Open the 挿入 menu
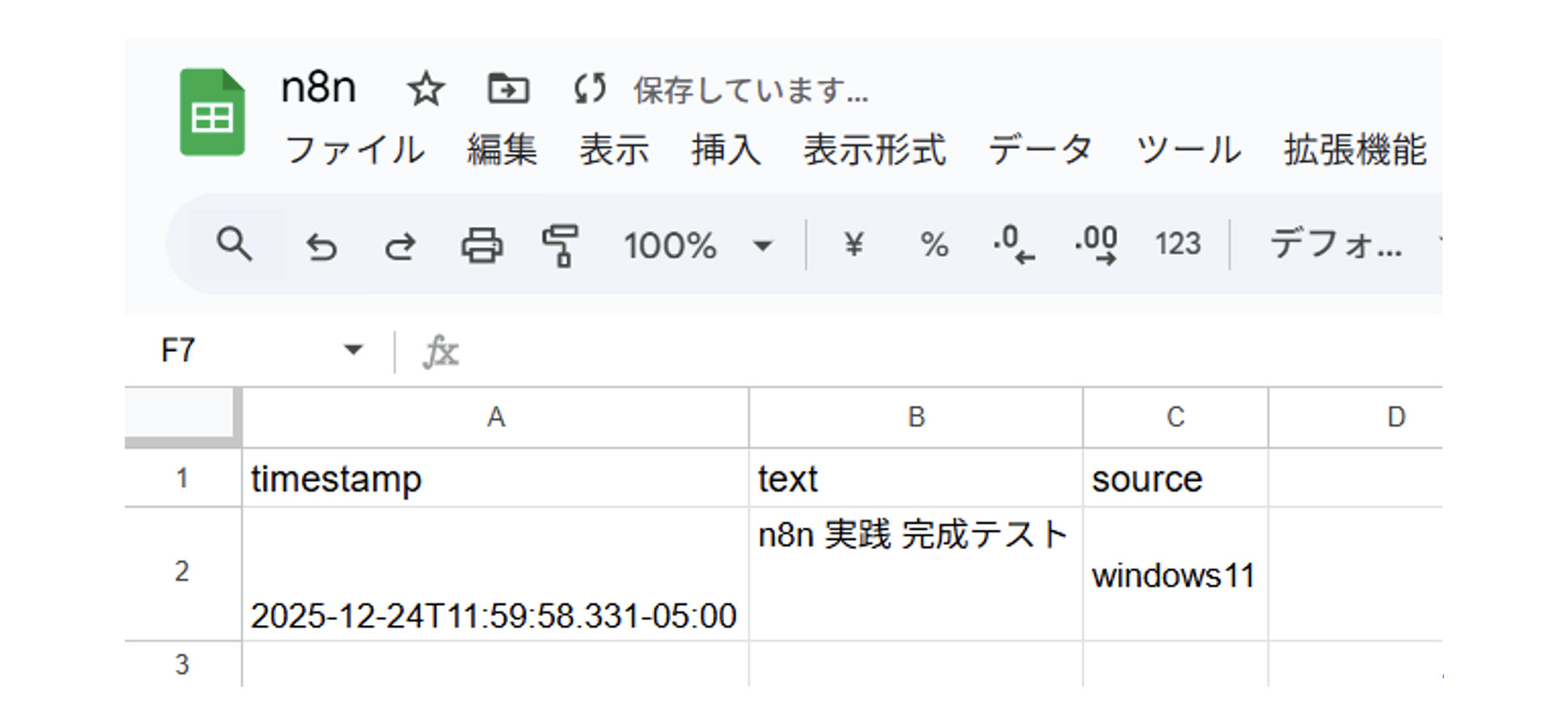This screenshot has width=1568, height=727. [726, 150]
